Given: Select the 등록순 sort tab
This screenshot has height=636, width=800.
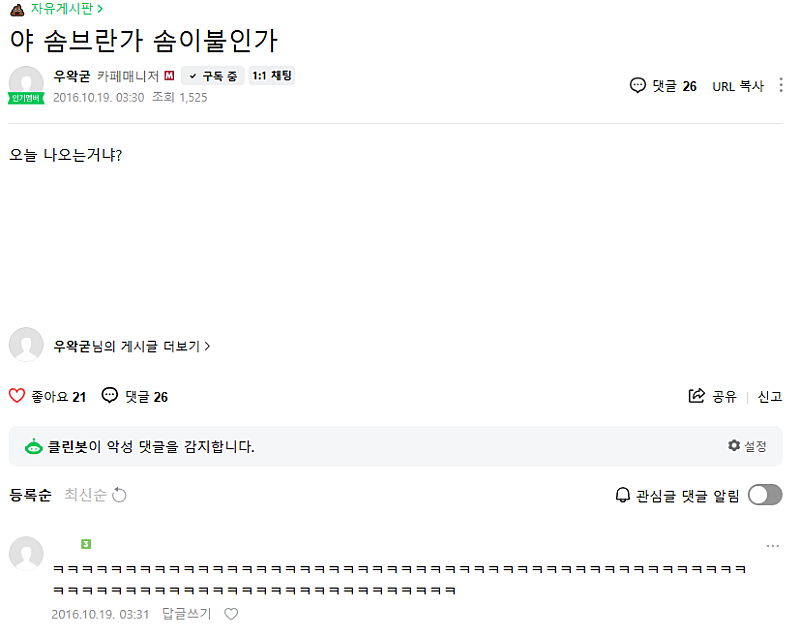Looking at the screenshot, I should 30,495.
